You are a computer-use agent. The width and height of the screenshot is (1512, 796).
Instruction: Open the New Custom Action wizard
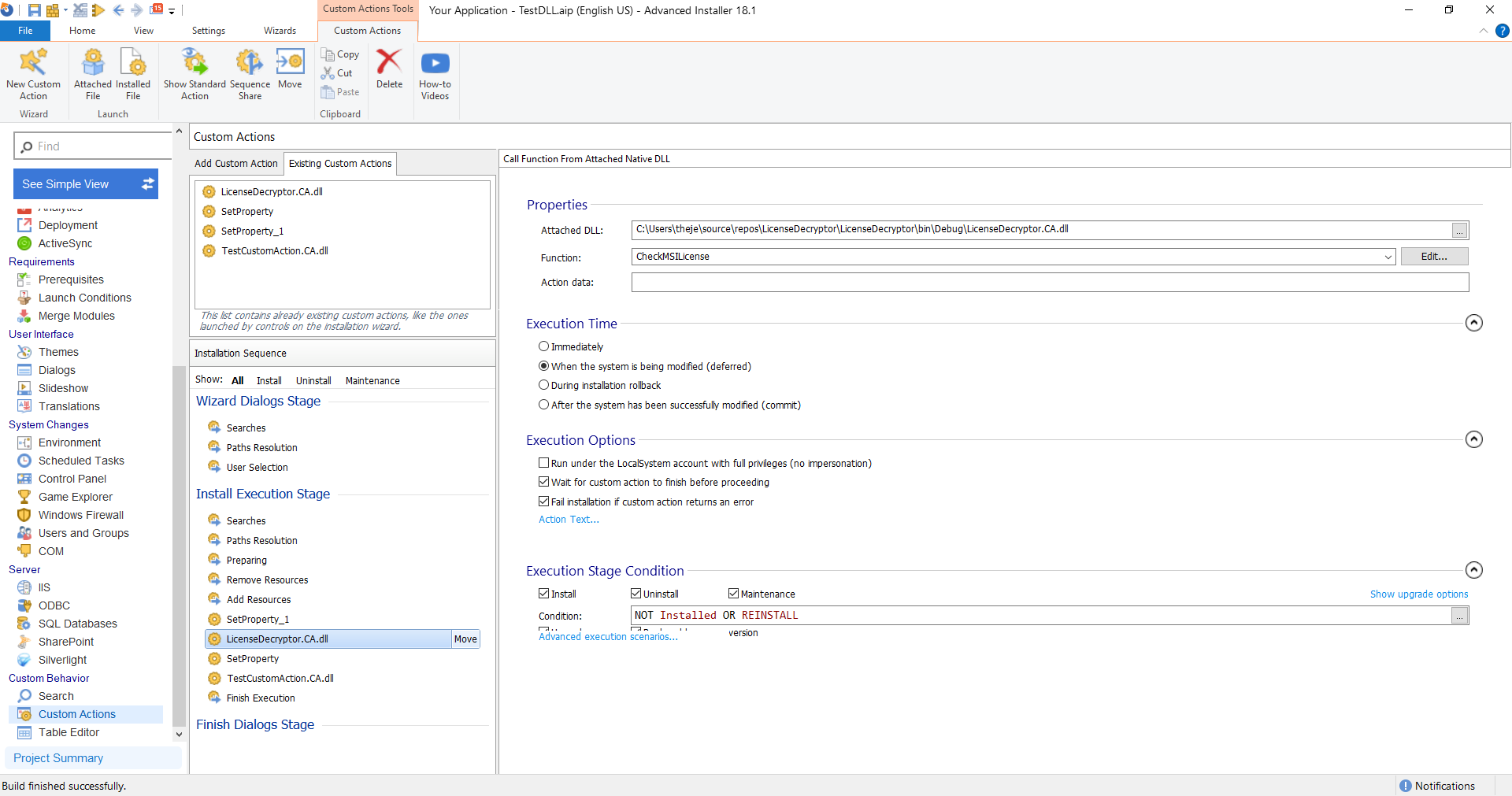tap(33, 73)
